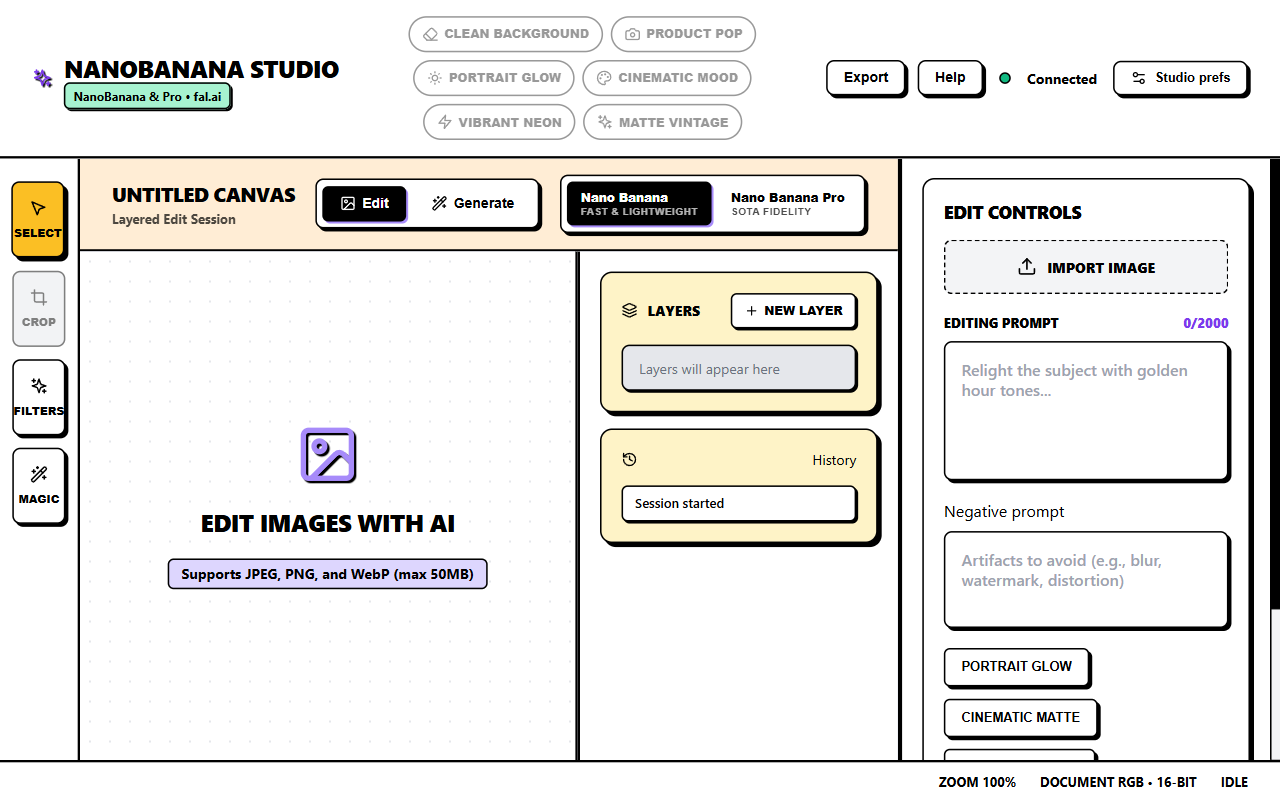Click the Cinematic Matte chip
This screenshot has width=1280, height=800.
click(x=1020, y=718)
